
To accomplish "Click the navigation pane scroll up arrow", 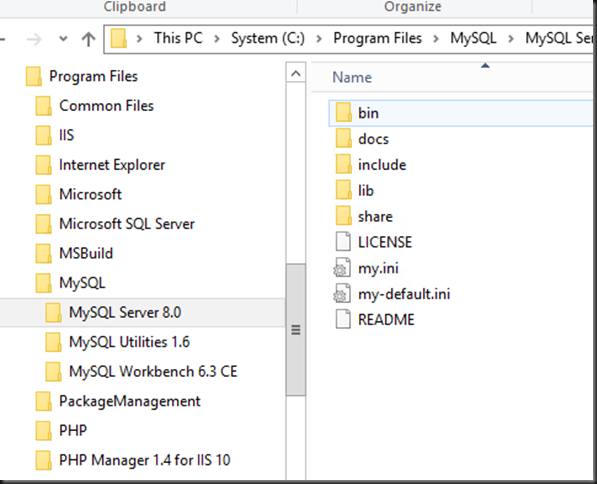I will point(296,73).
